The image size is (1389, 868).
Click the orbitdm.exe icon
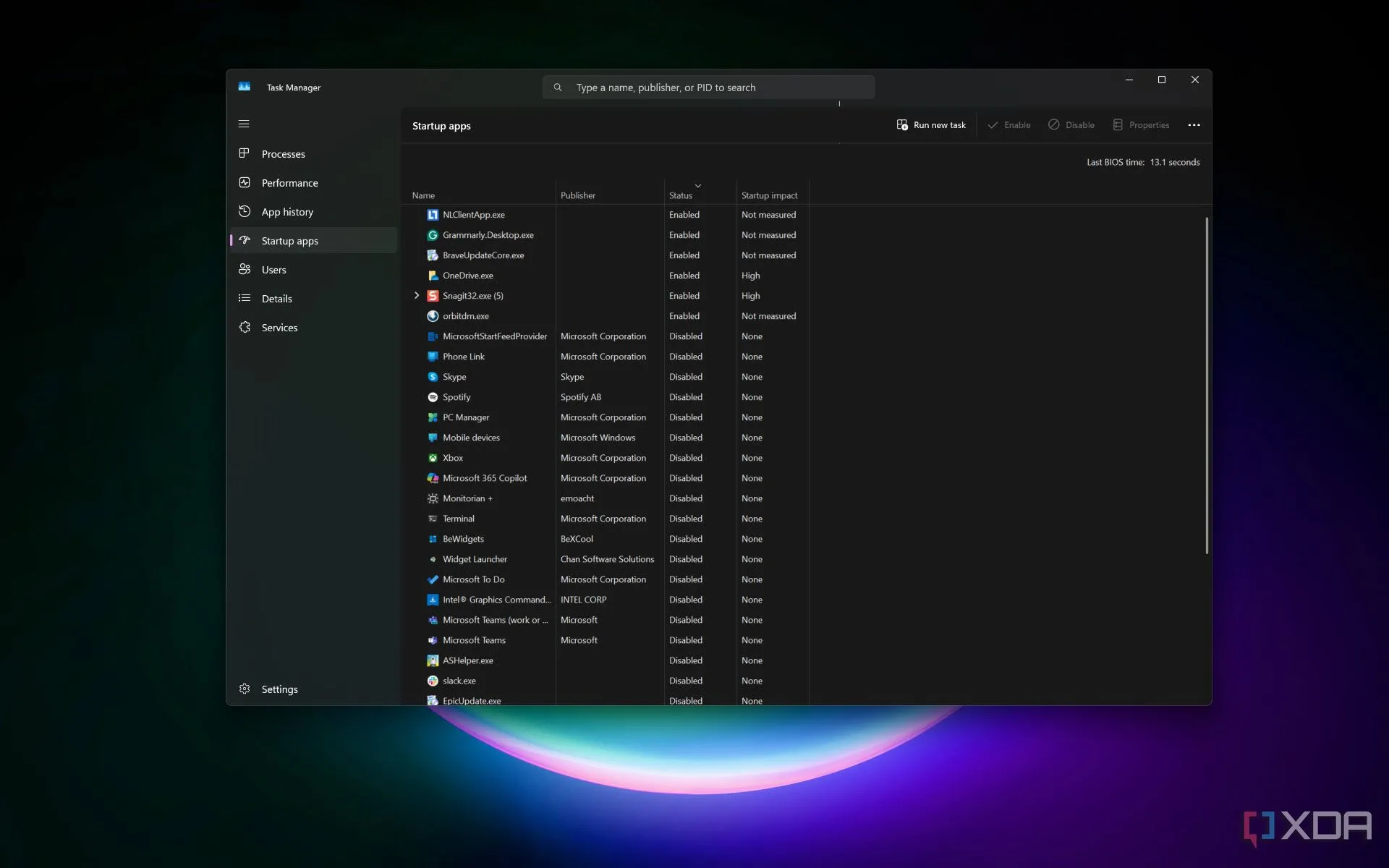coord(433,316)
